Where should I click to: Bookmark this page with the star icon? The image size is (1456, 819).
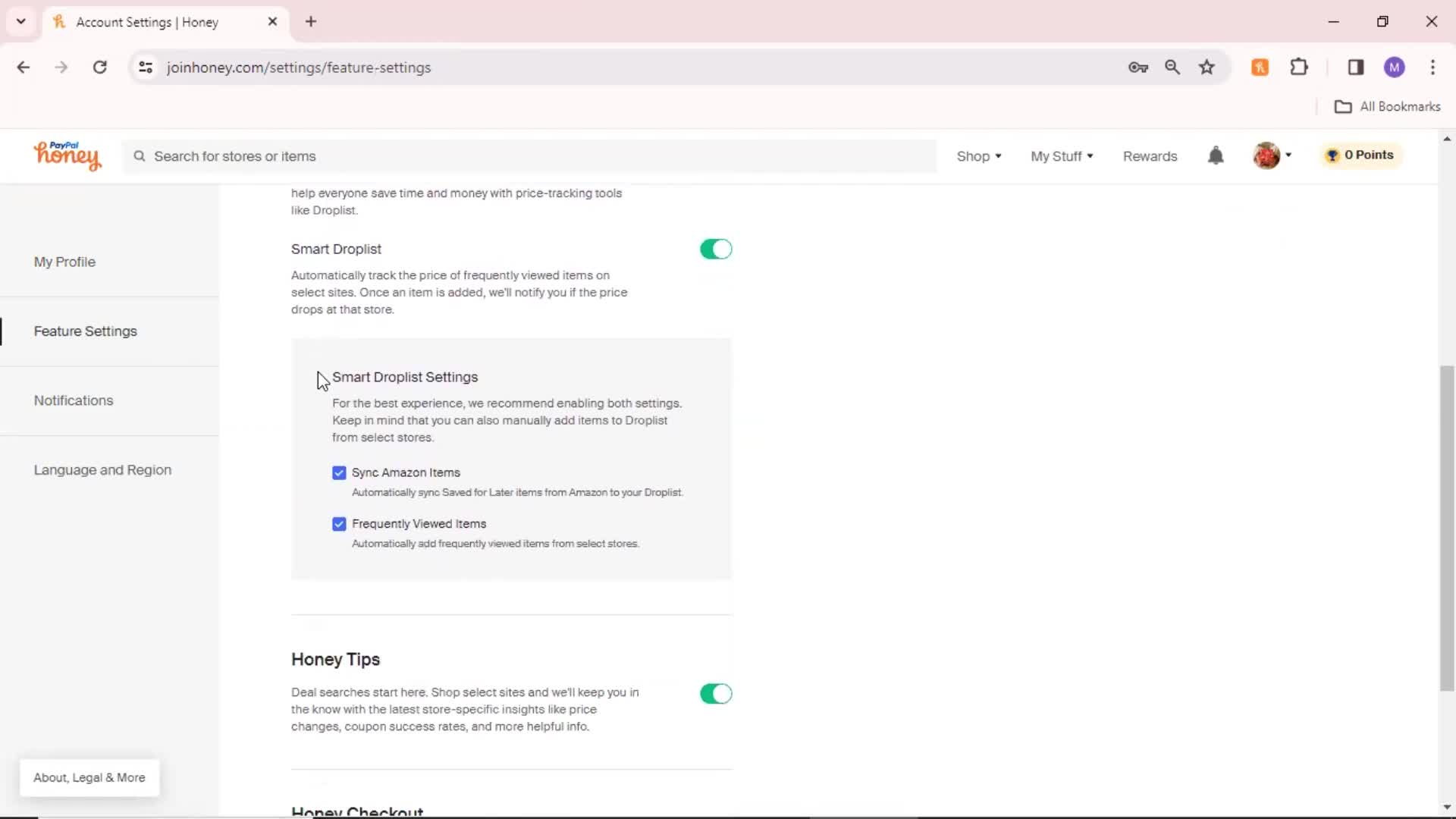1207,67
